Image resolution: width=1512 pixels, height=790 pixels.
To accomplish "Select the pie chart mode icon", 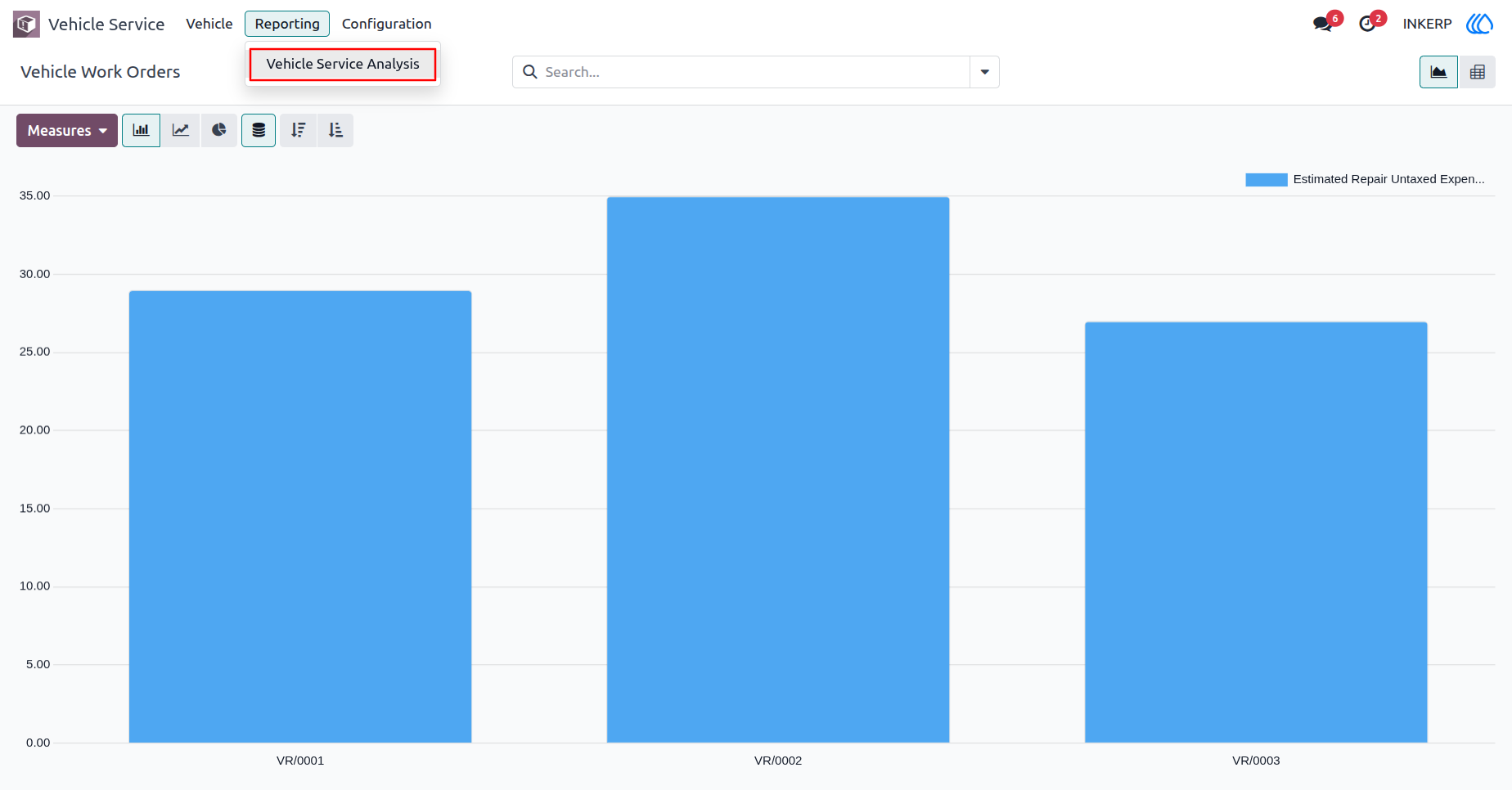I will click(218, 130).
